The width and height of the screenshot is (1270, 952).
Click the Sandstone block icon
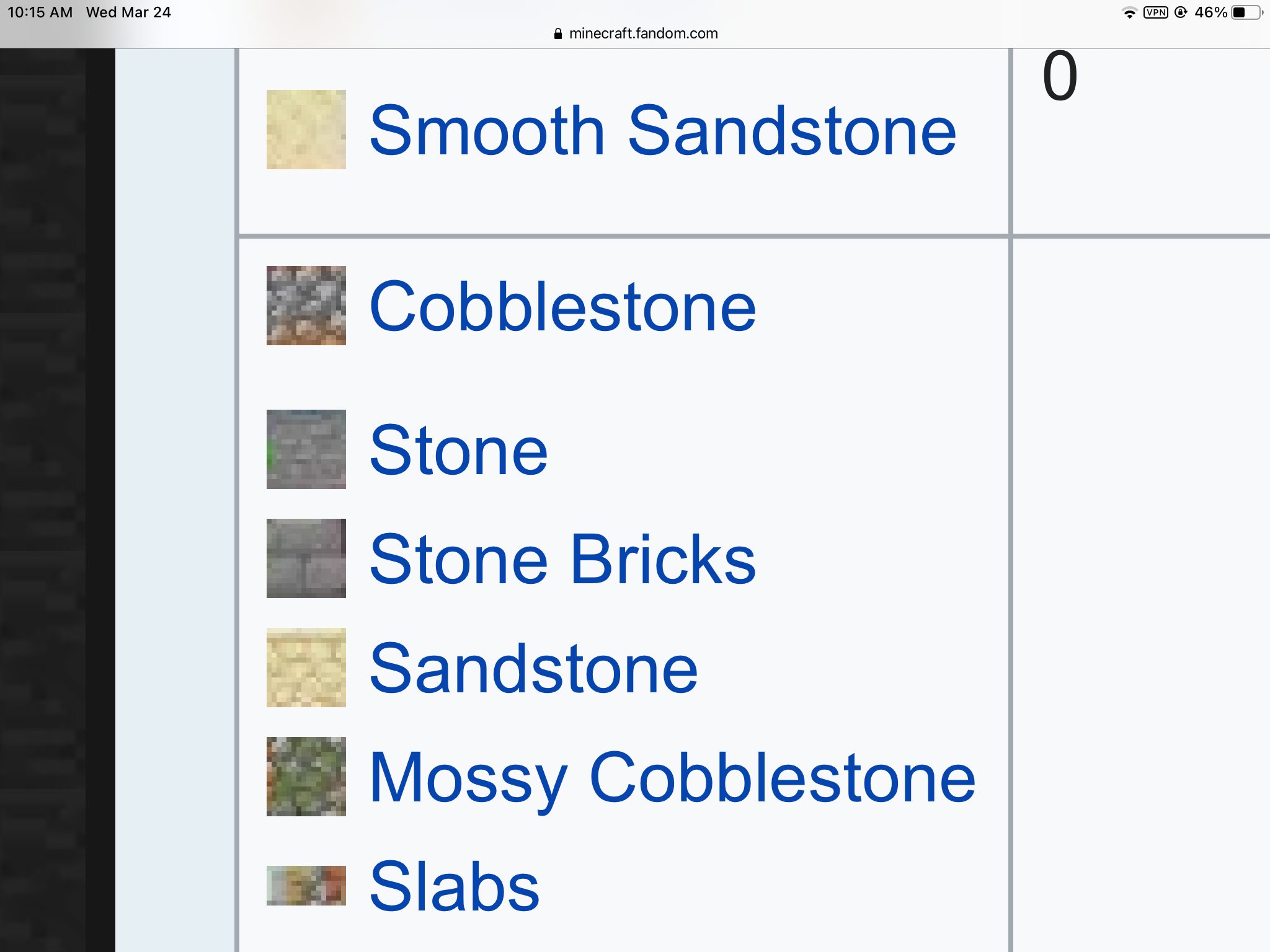(x=306, y=668)
